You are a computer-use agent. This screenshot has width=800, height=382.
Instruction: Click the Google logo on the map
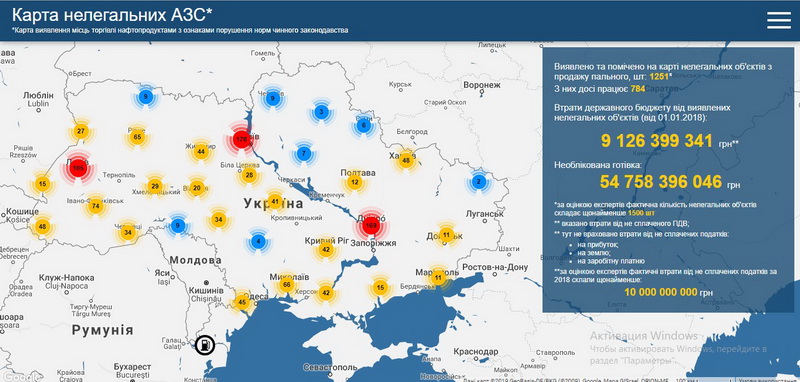pos(19,377)
